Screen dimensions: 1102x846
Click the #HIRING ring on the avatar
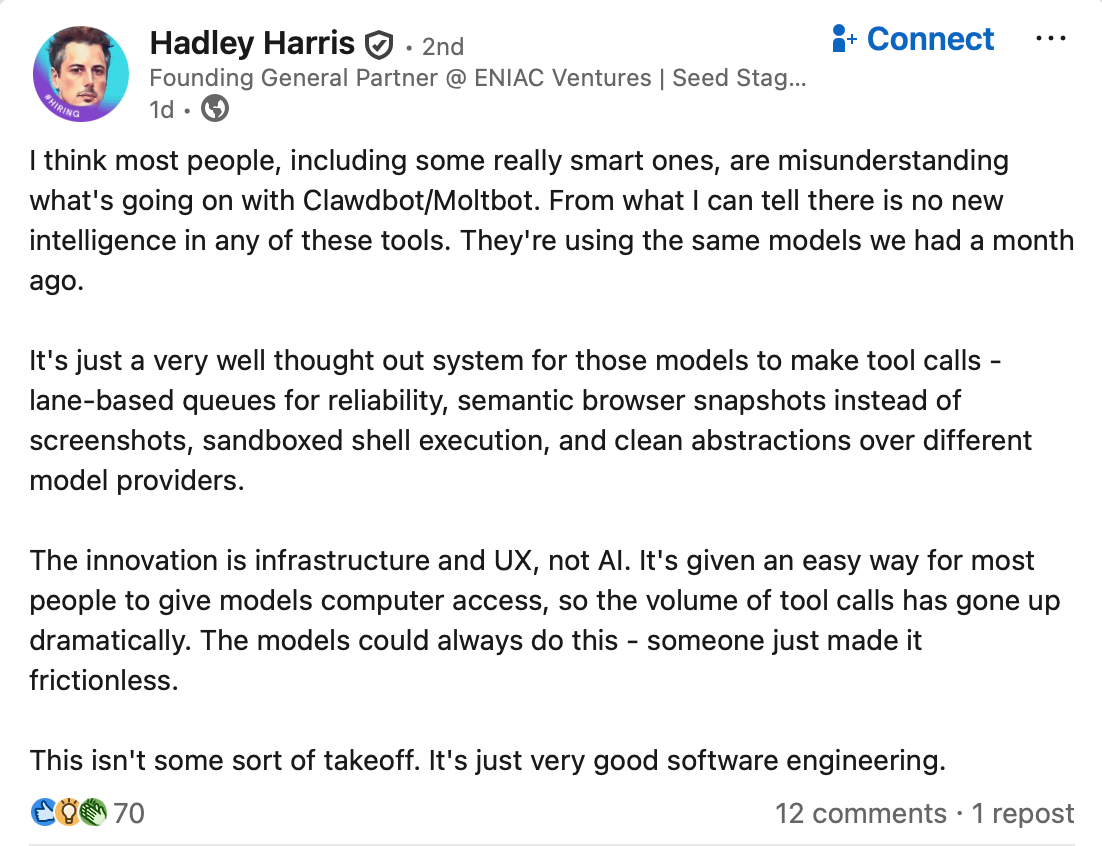pyautogui.click(x=62, y=107)
